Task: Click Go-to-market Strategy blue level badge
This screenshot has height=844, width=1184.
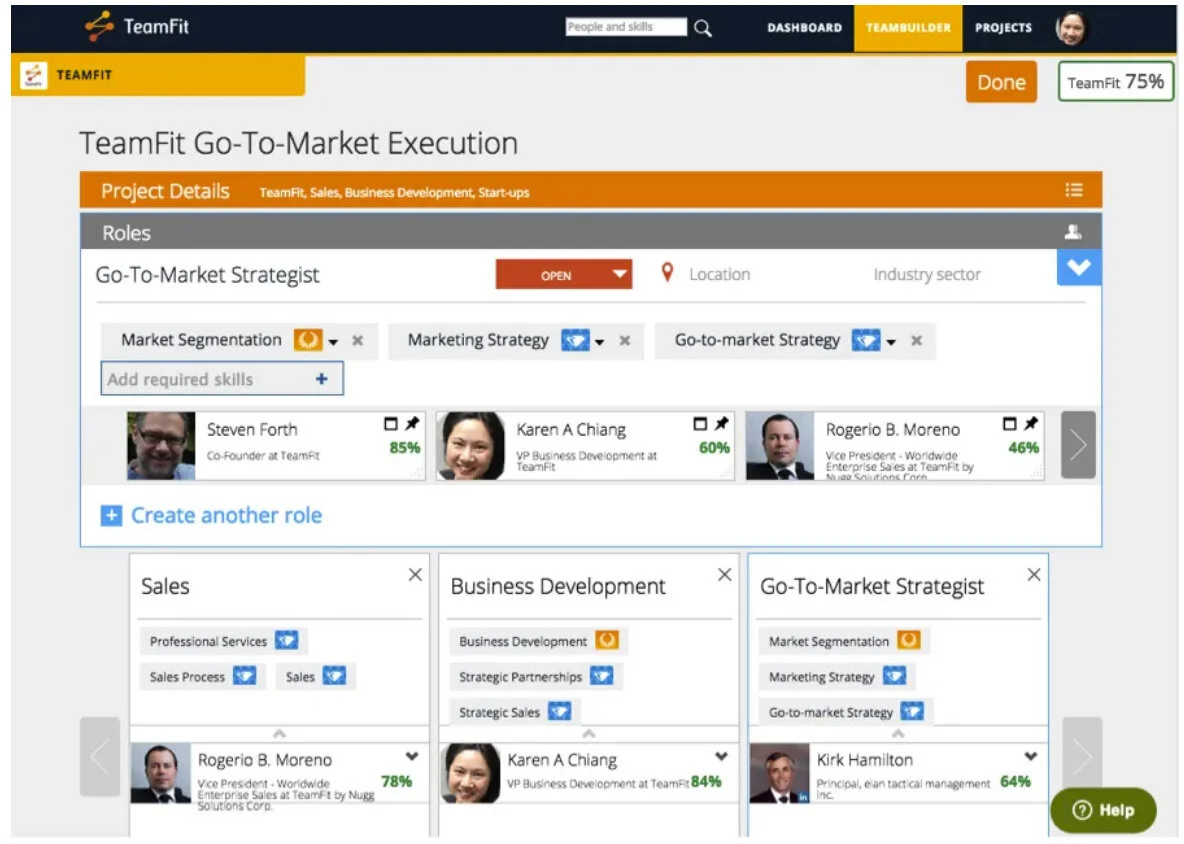Action: click(x=865, y=340)
